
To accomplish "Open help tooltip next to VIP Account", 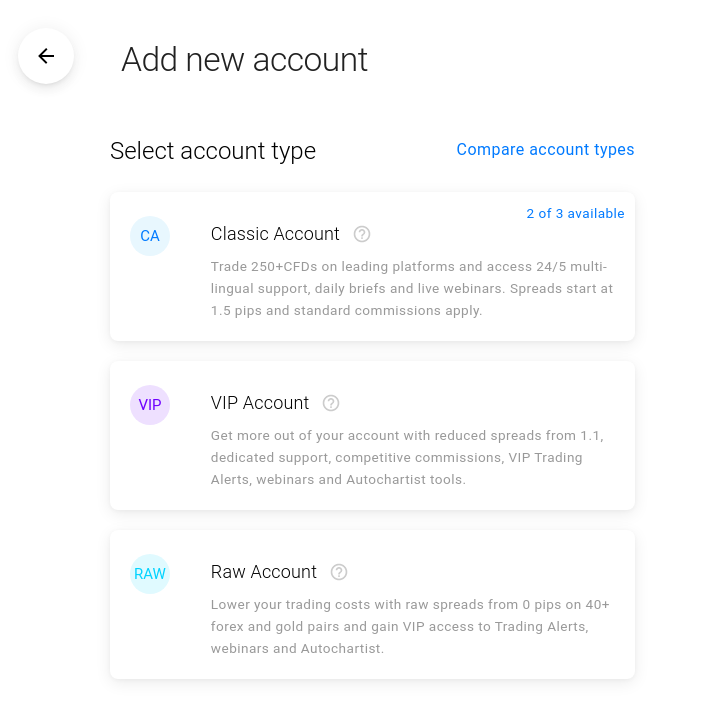I will [331, 403].
